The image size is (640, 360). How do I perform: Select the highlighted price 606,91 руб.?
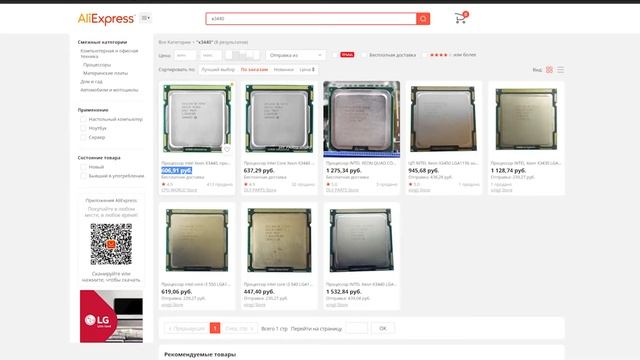tap(176, 170)
